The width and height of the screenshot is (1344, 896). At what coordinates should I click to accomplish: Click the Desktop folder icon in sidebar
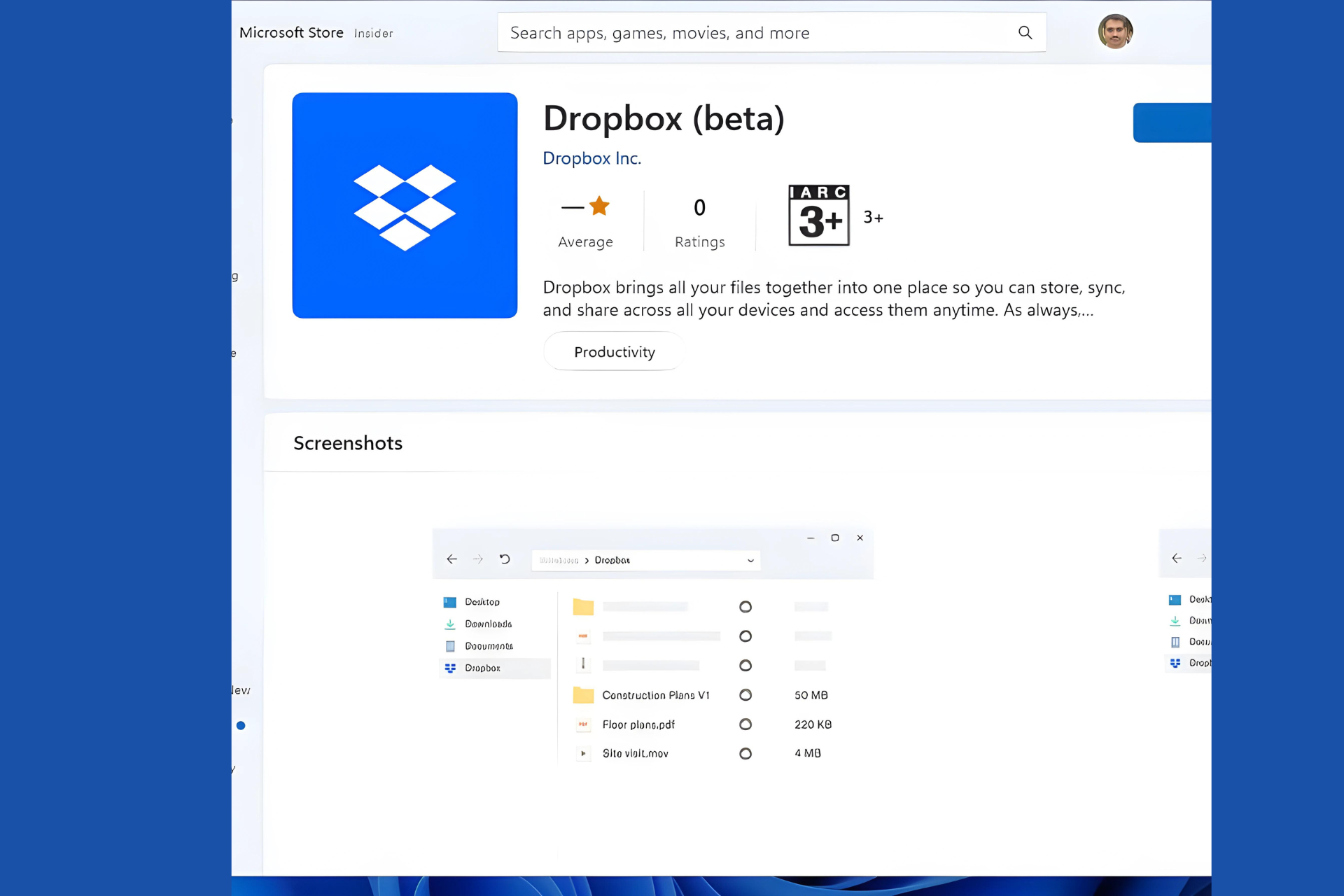tap(450, 602)
